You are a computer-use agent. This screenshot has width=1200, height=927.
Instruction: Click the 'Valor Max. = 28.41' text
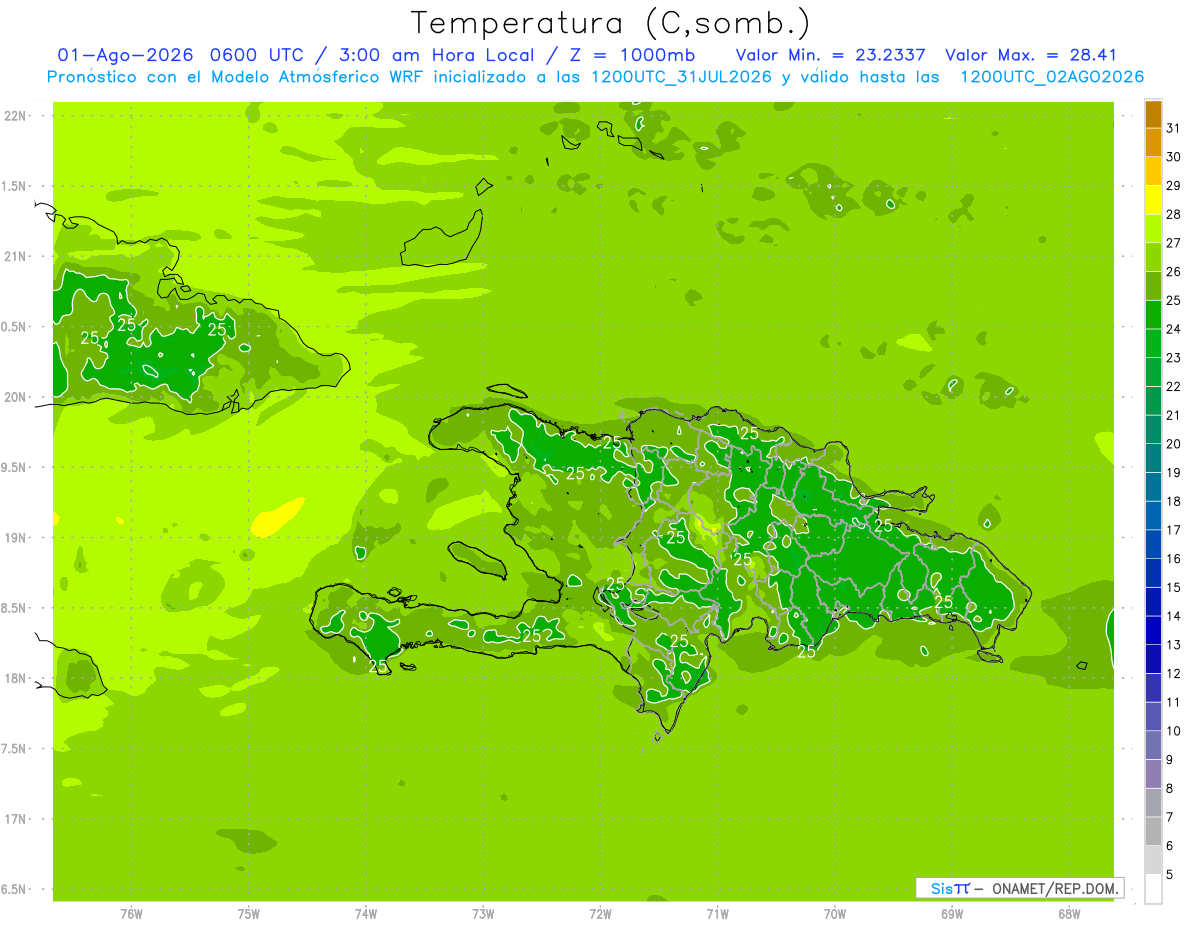pos(1031,55)
